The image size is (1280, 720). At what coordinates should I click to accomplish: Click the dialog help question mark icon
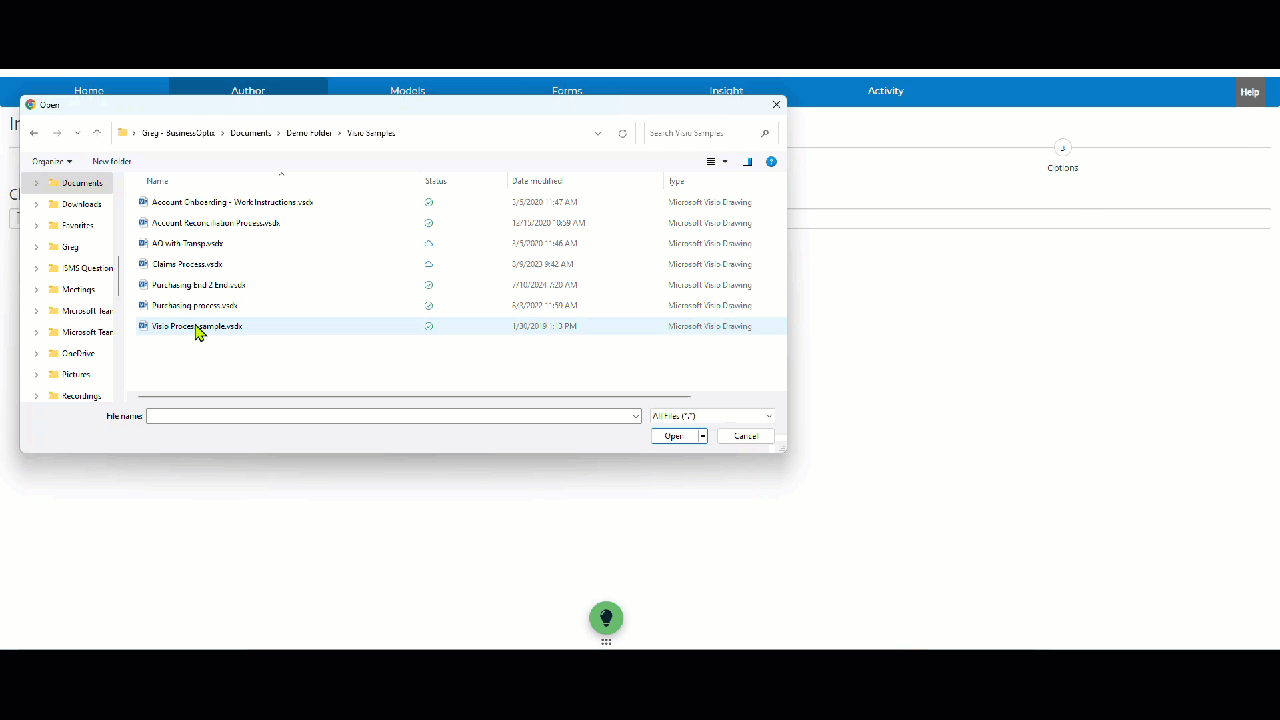(771, 162)
